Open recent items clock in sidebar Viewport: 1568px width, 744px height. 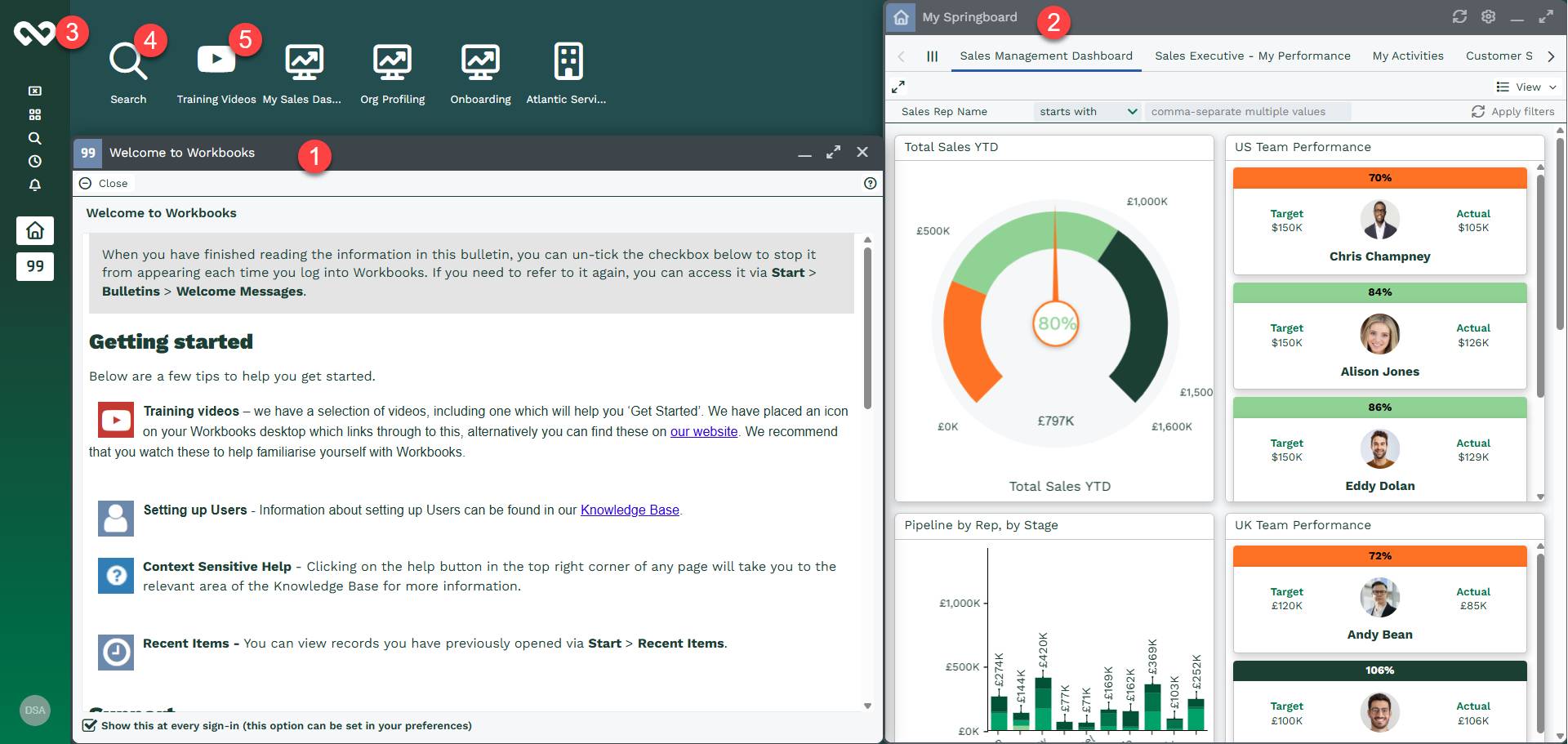click(35, 162)
